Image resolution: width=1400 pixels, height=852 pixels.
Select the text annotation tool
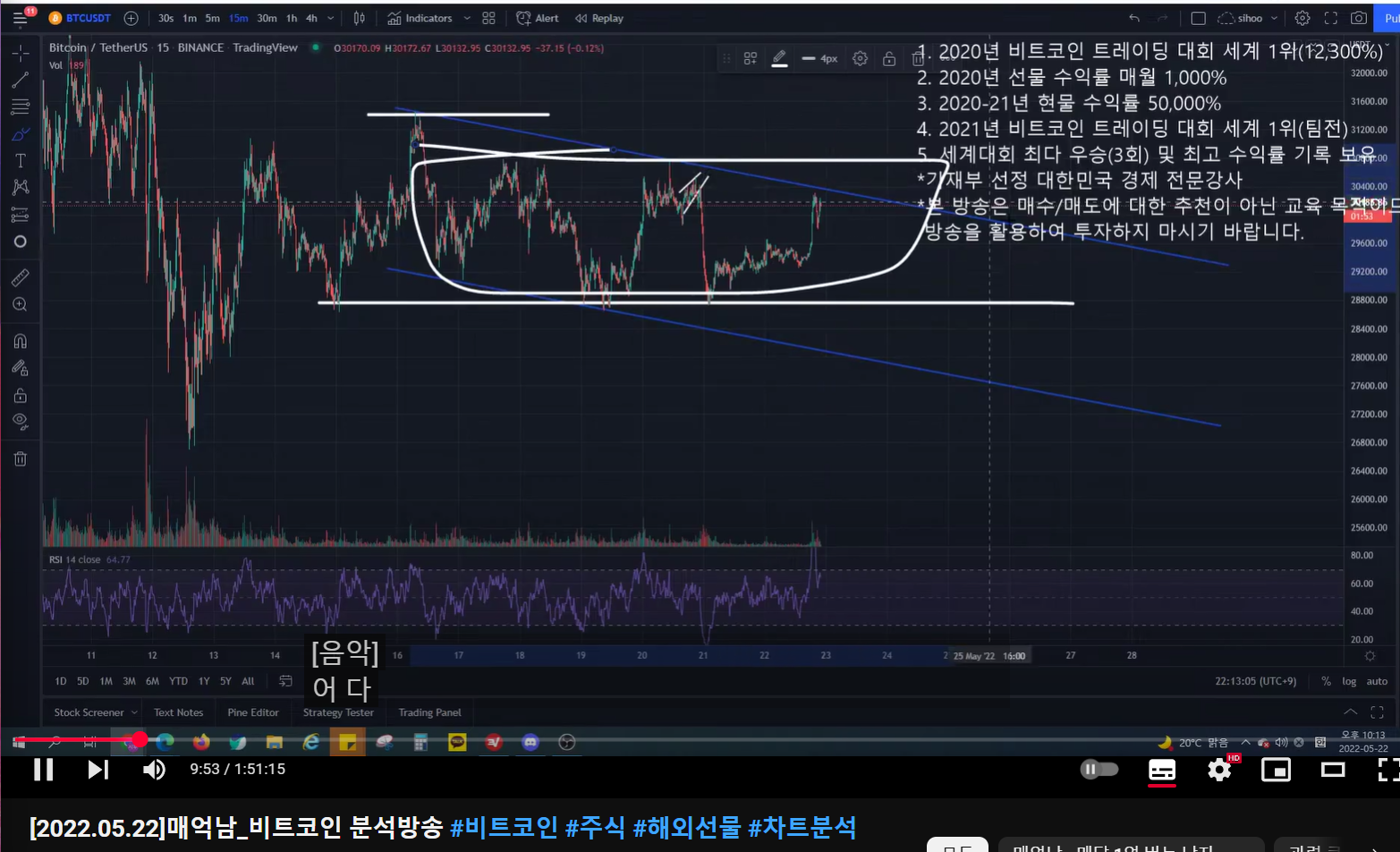click(x=20, y=161)
